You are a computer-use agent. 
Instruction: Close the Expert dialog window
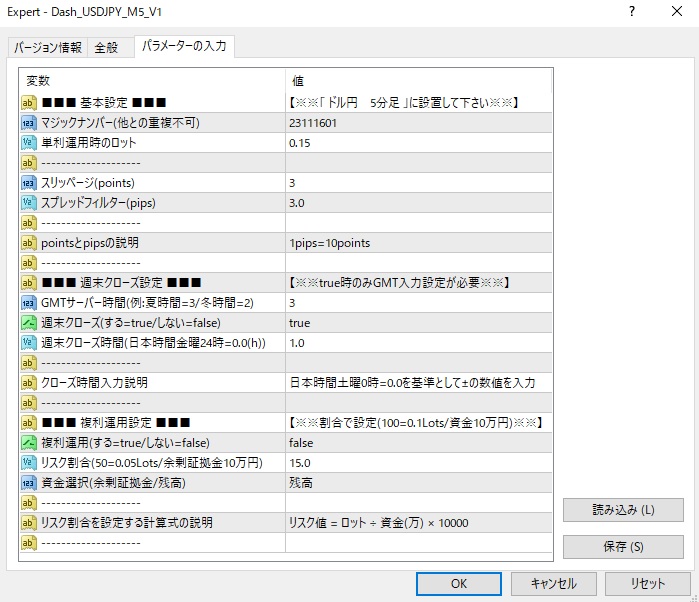coord(677,12)
